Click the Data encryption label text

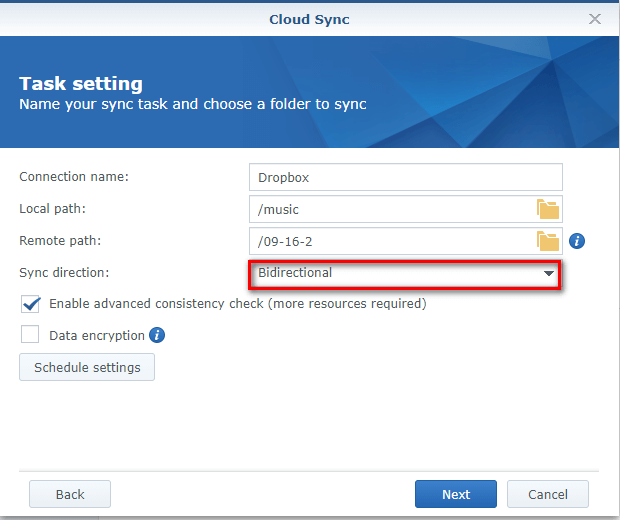[x=97, y=336]
